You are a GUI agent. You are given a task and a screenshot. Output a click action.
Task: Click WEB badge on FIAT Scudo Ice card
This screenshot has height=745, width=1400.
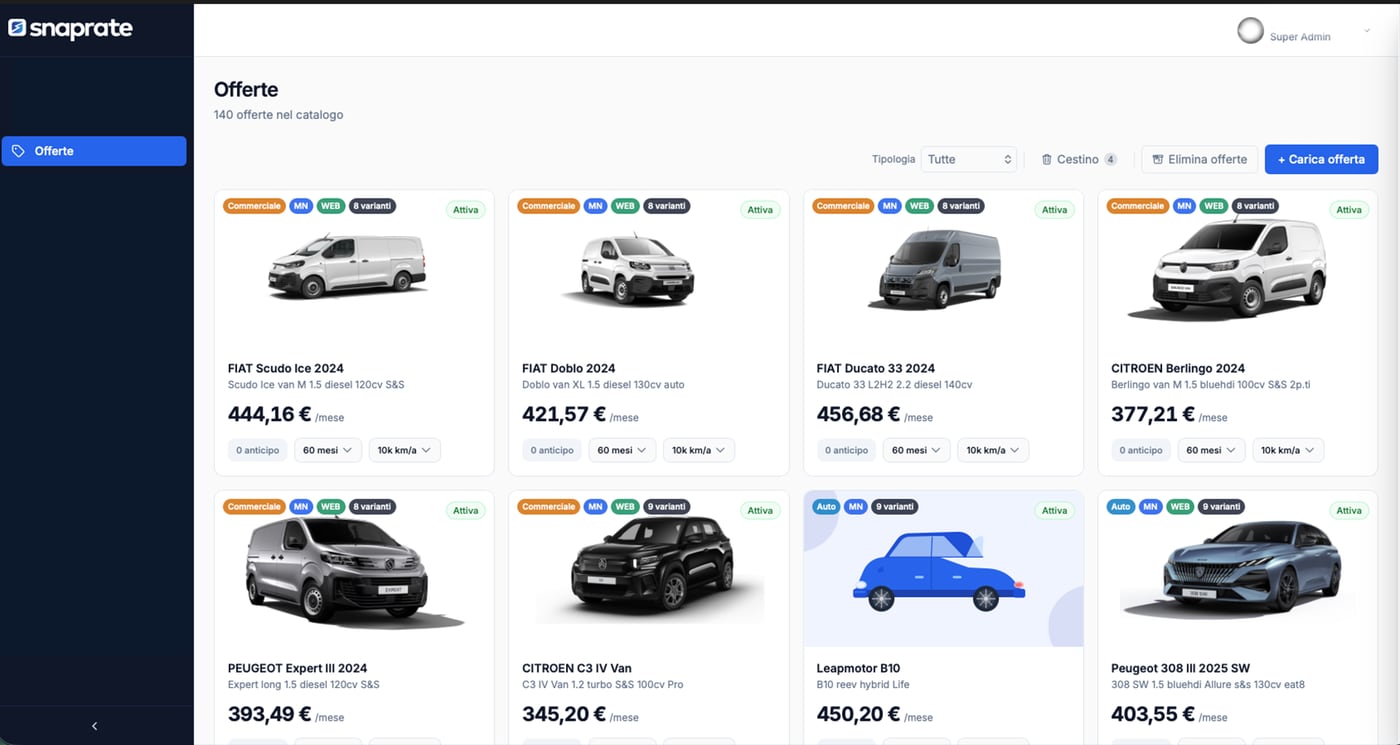(330, 206)
